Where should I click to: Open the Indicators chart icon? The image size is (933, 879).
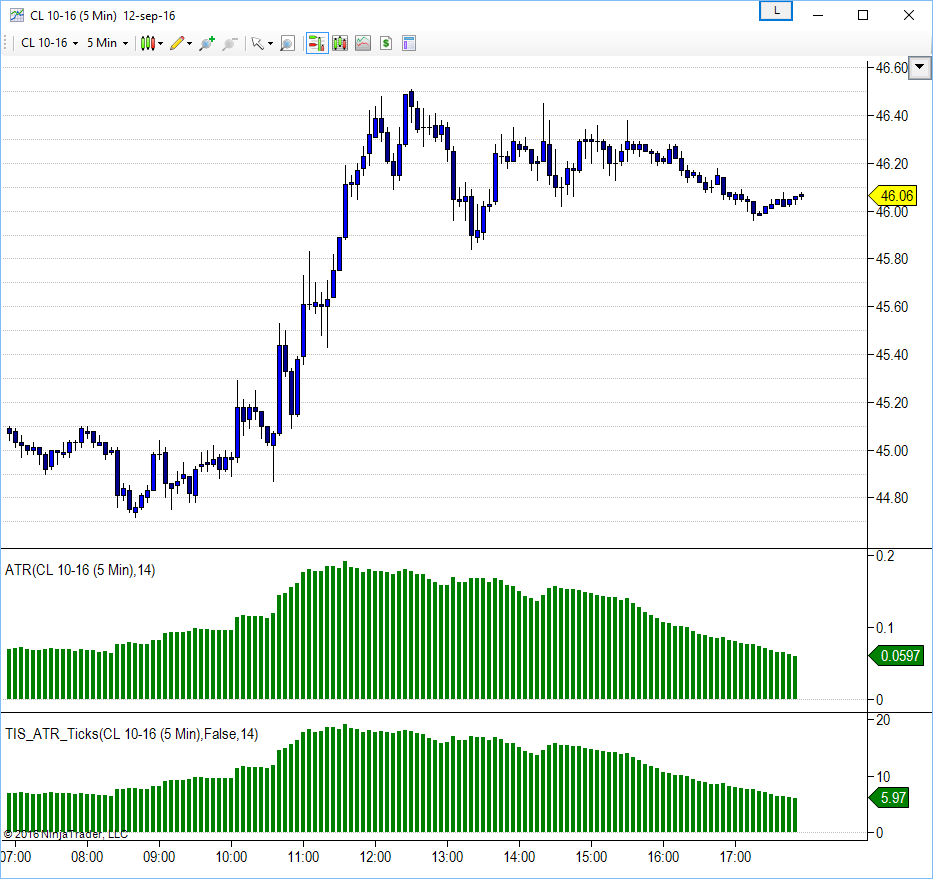tap(362, 43)
